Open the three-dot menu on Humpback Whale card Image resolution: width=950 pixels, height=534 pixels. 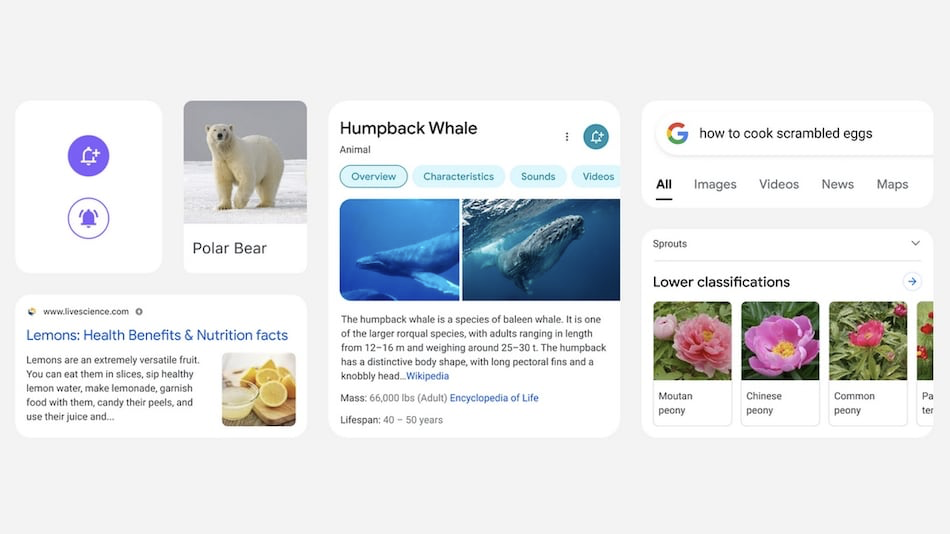pos(567,137)
